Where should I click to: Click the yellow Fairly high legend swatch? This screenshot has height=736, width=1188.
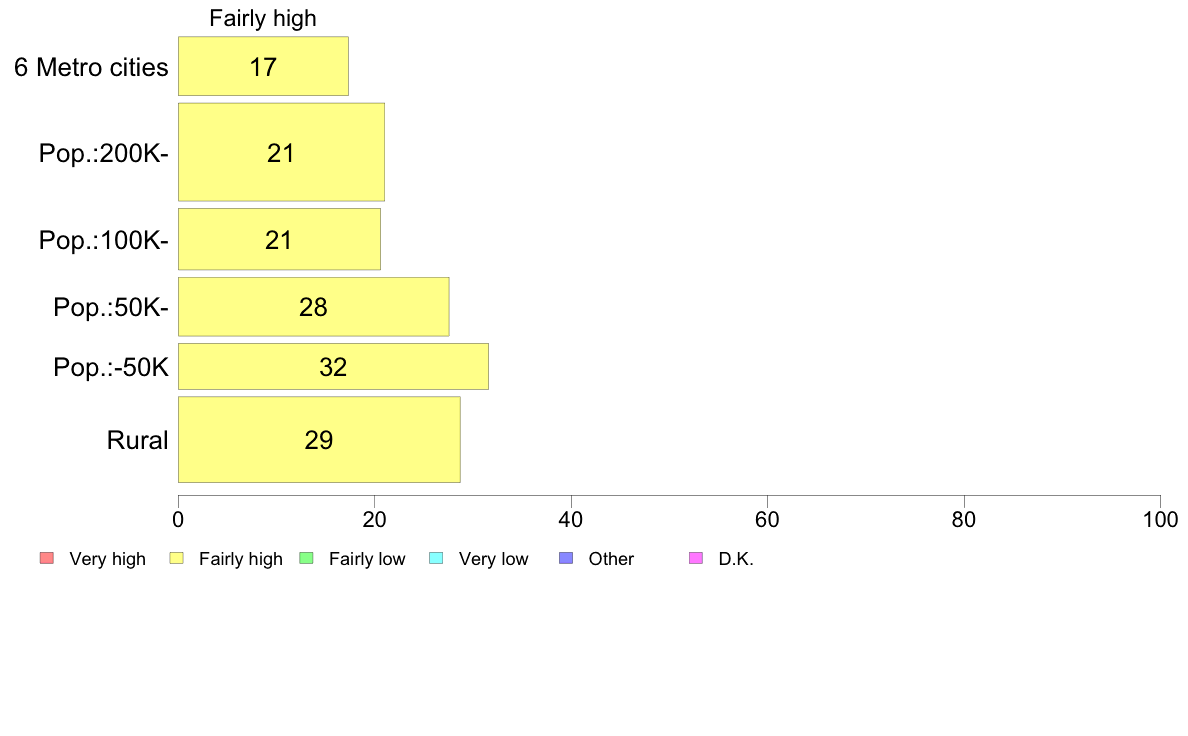[x=177, y=559]
